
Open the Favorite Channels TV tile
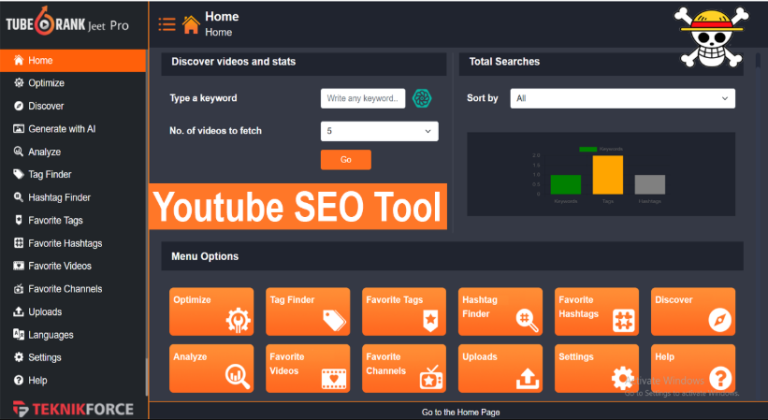404,369
